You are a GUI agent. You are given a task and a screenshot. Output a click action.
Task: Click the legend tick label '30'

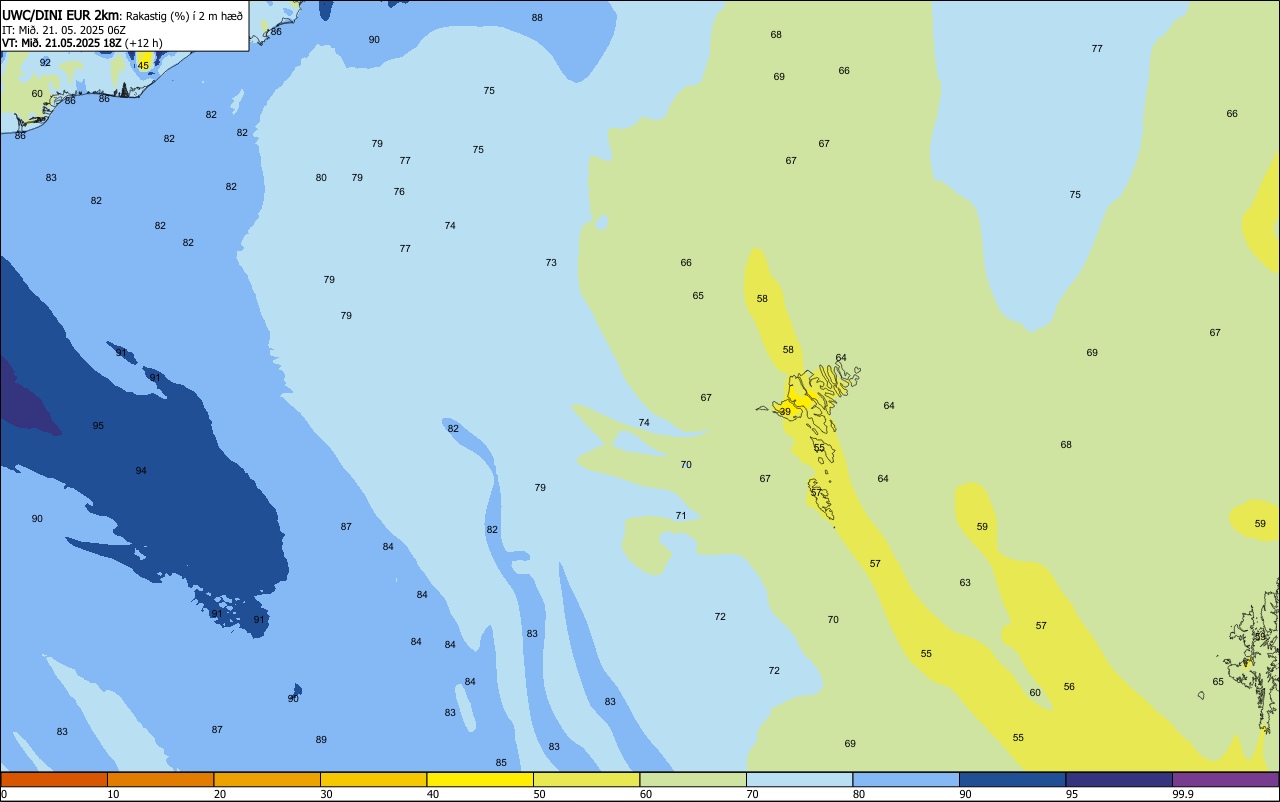[326, 794]
